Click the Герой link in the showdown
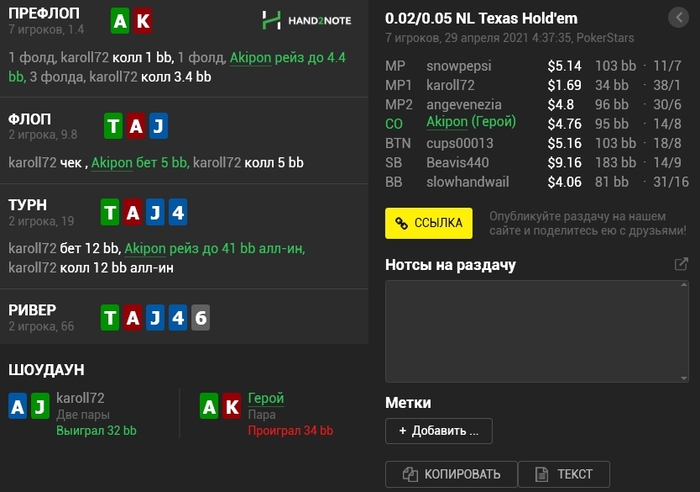700x492 pixels. pos(266,397)
